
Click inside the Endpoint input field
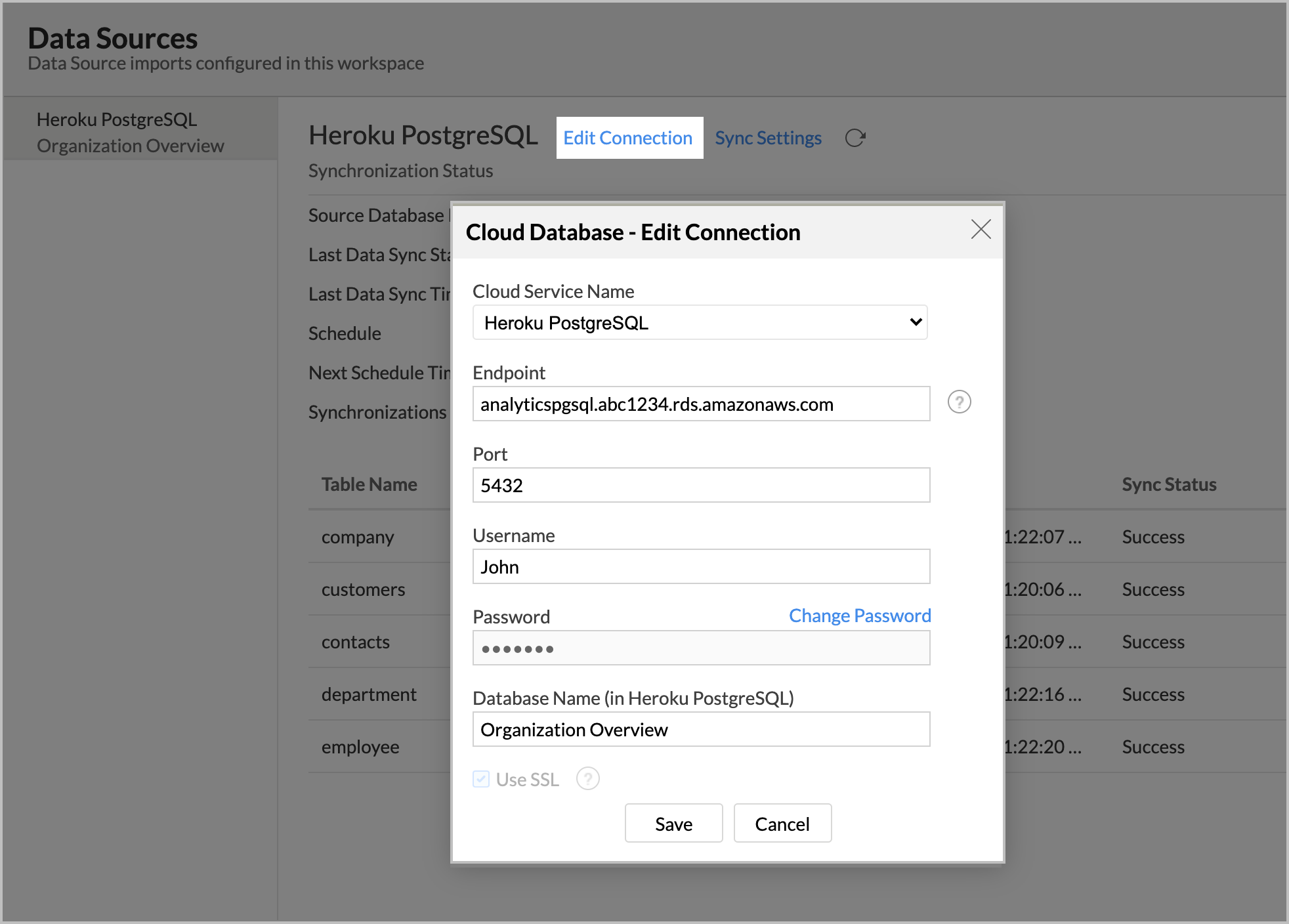[x=701, y=404]
